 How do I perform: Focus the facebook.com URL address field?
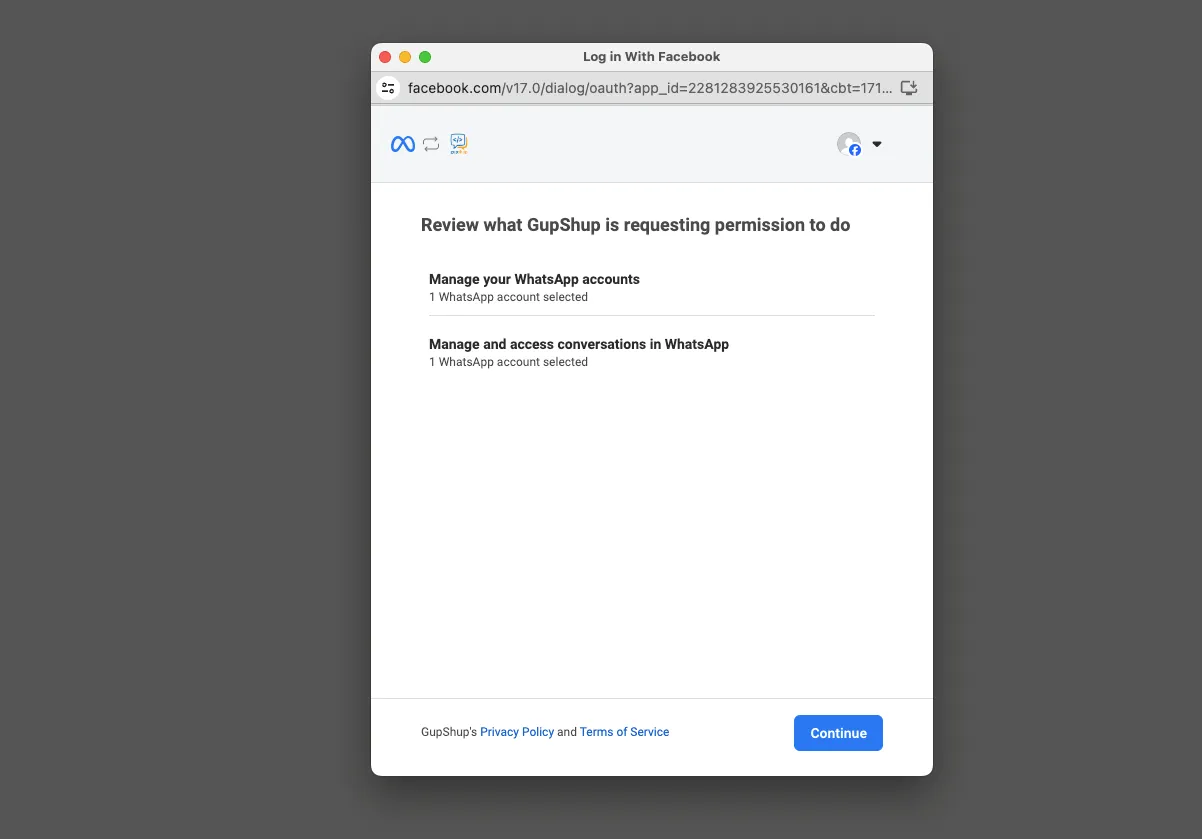pos(650,88)
